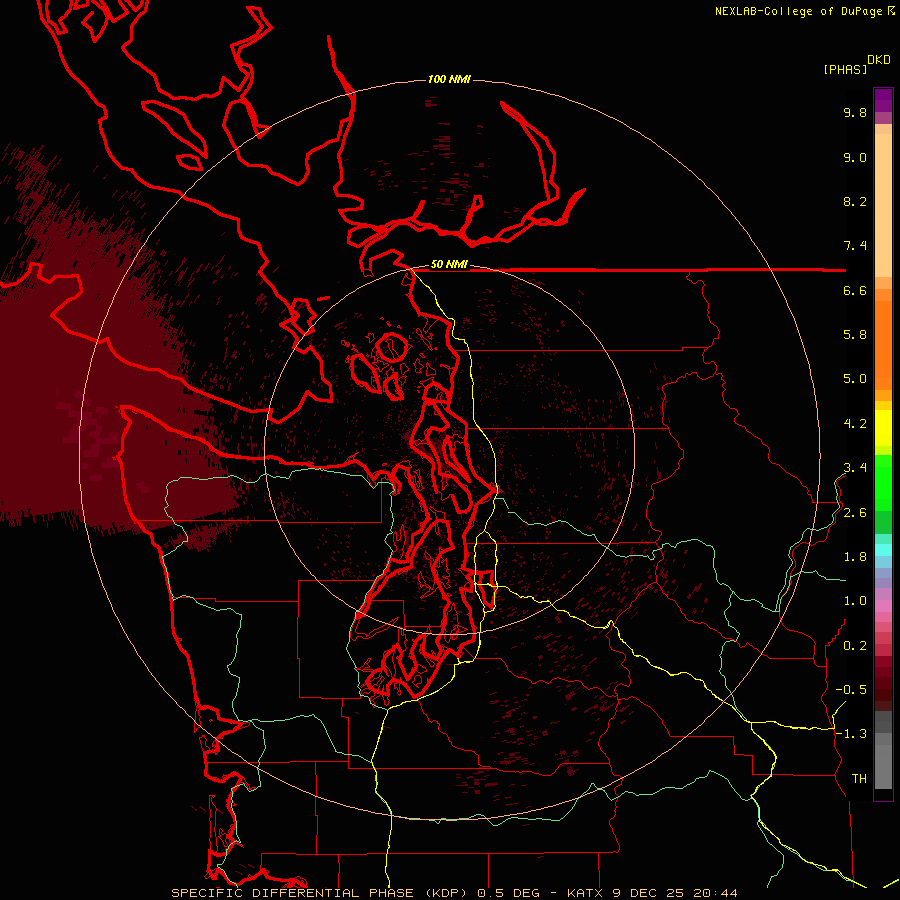Click the 5.8 value on the color scale
The width and height of the screenshot is (900, 900).
coord(855,335)
